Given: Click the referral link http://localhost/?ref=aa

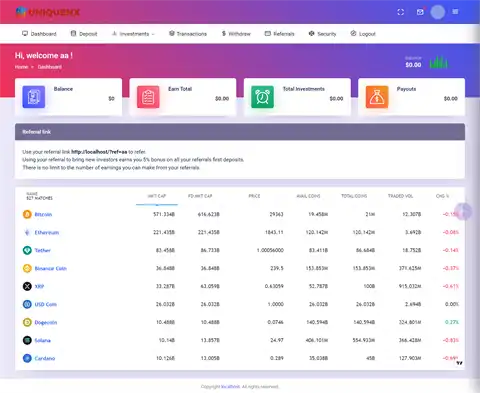Looking at the screenshot, I should [99, 152].
